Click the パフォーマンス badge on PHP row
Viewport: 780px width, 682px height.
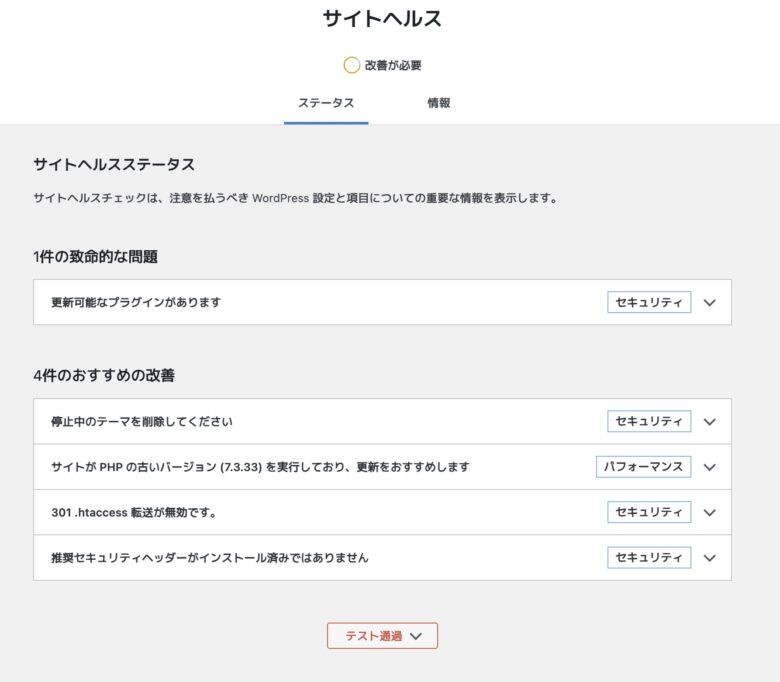[644, 467]
